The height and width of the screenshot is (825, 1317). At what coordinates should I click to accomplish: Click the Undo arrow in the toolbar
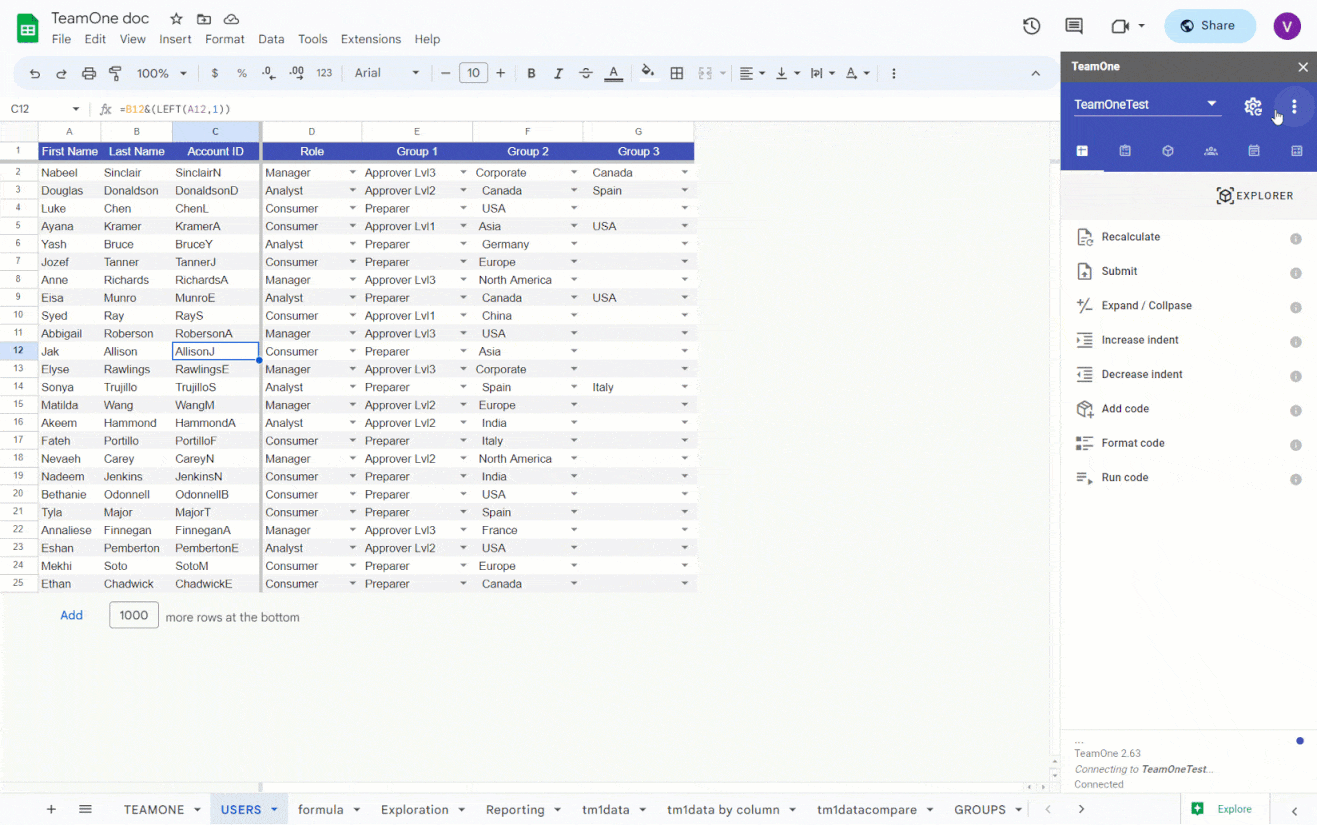tap(35, 73)
